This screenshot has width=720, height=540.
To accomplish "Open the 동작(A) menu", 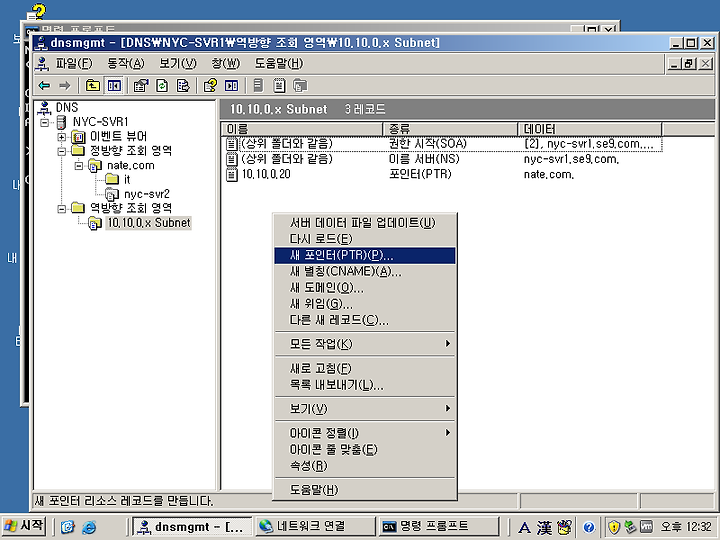I will coord(125,63).
